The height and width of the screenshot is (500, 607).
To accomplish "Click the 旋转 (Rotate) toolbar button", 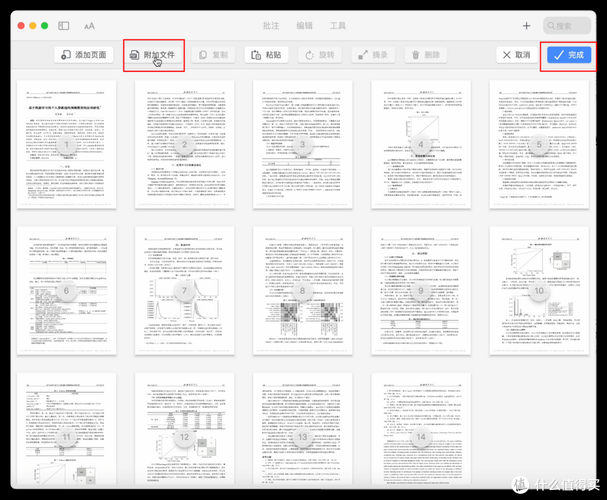I will pos(320,55).
